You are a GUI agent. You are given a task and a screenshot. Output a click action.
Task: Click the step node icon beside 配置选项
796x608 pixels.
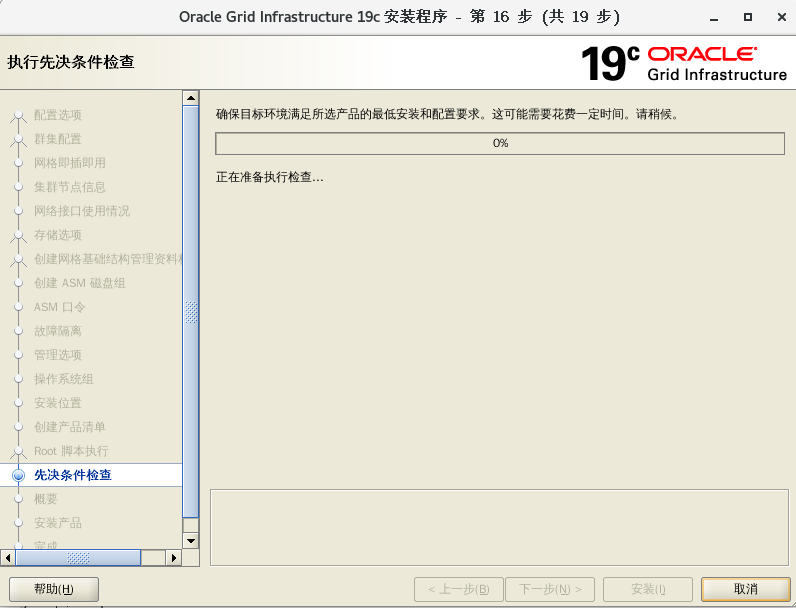(x=18, y=117)
